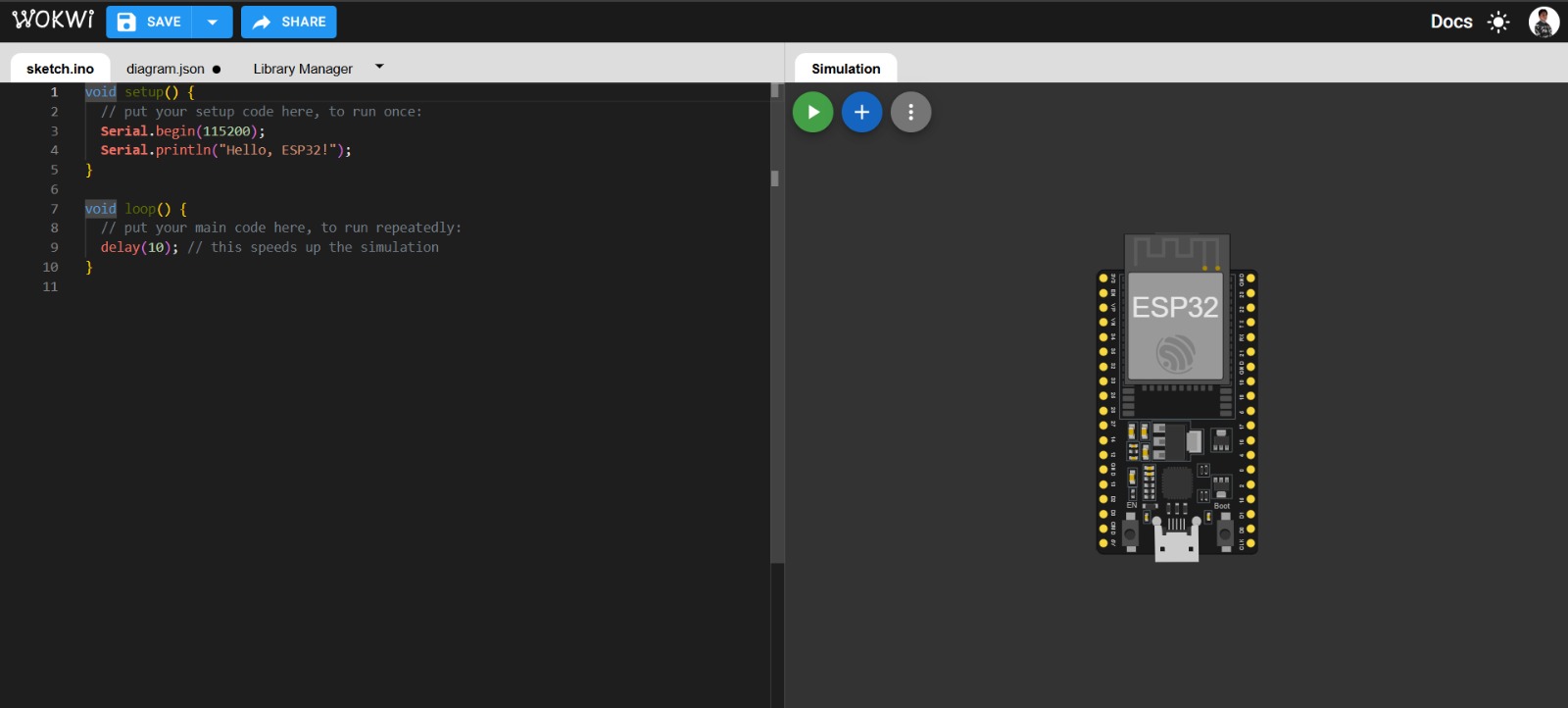Click the SAVE button
The image size is (1568, 708).
tap(149, 22)
